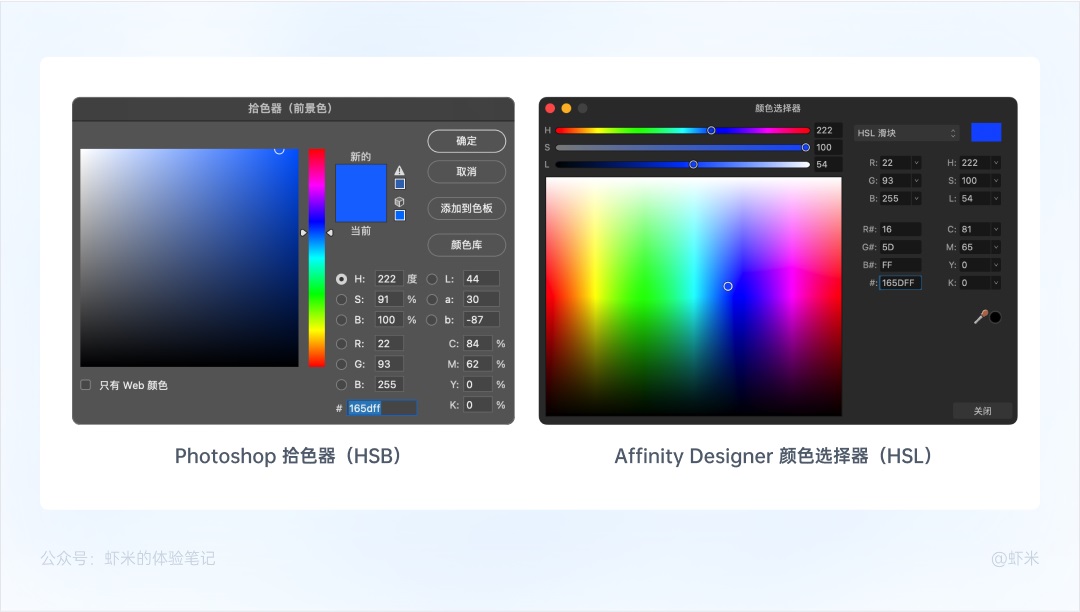The image size is (1080, 612).
Task: Click the yellow minimize dot on Affinity window
Action: 566,108
